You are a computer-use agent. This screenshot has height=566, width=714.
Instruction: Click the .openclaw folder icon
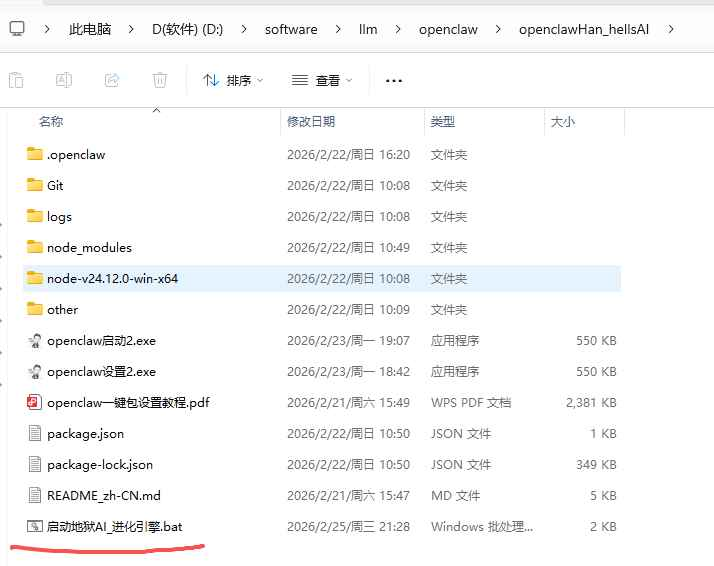35,154
